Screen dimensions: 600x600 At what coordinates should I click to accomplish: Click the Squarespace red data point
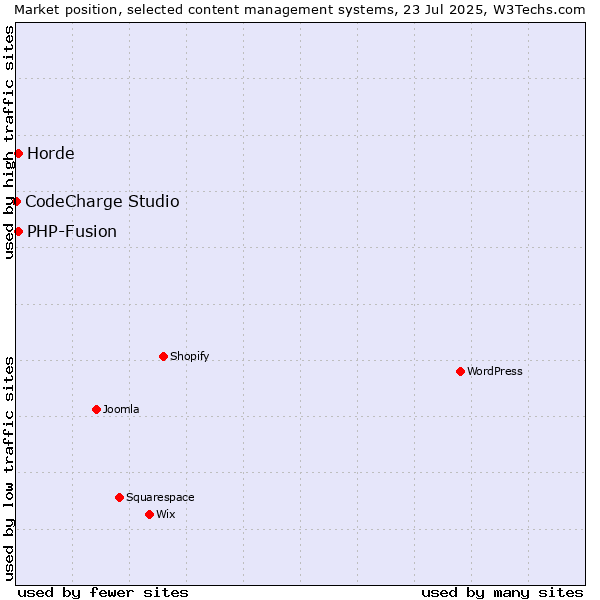click(x=119, y=497)
